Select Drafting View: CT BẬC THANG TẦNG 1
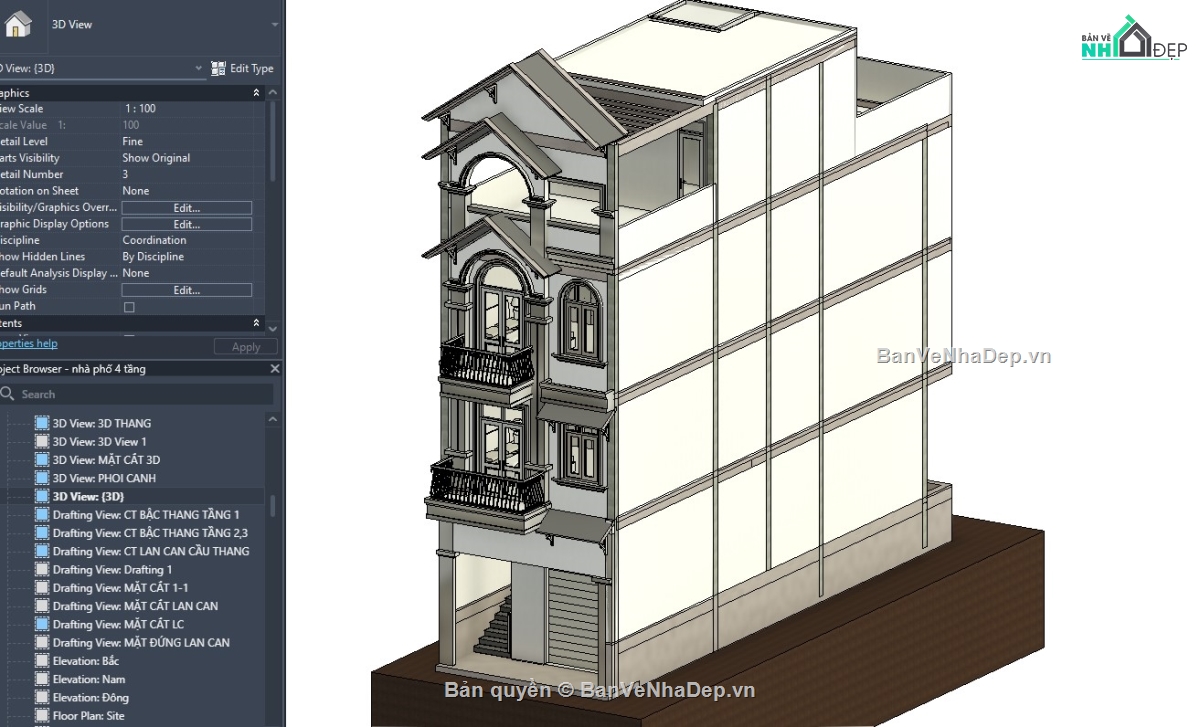This screenshot has height=727, width=1200. (146, 515)
